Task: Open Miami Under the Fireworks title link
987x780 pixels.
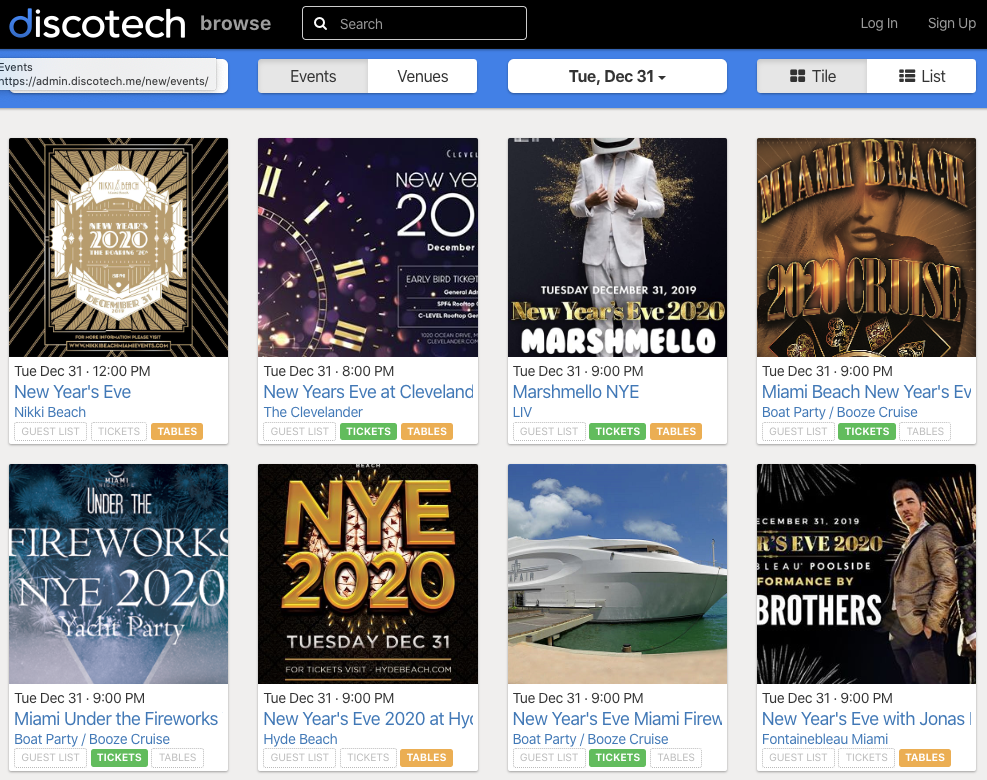Action: click(x=116, y=718)
